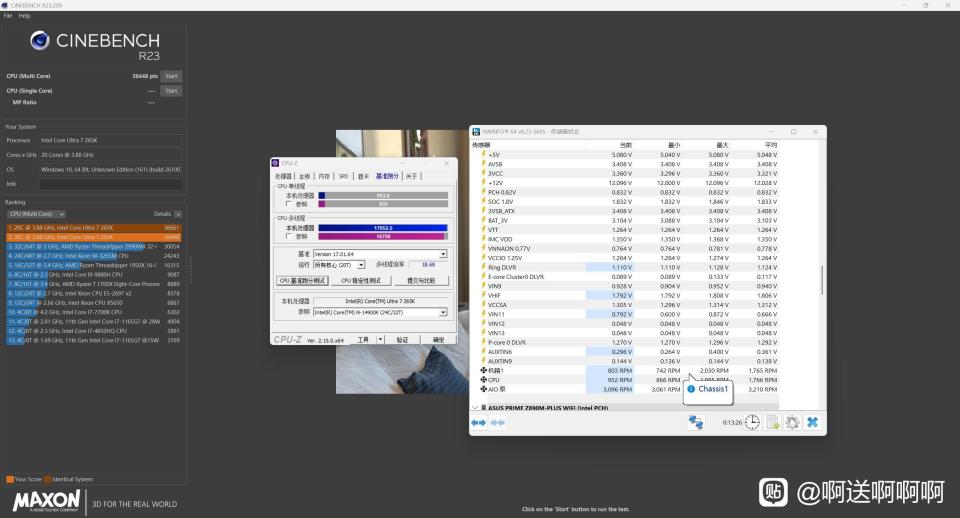Click HWiNFO expand-columns blue arrows icon
Viewport: 960px width, 518px height.
[x=478, y=423]
